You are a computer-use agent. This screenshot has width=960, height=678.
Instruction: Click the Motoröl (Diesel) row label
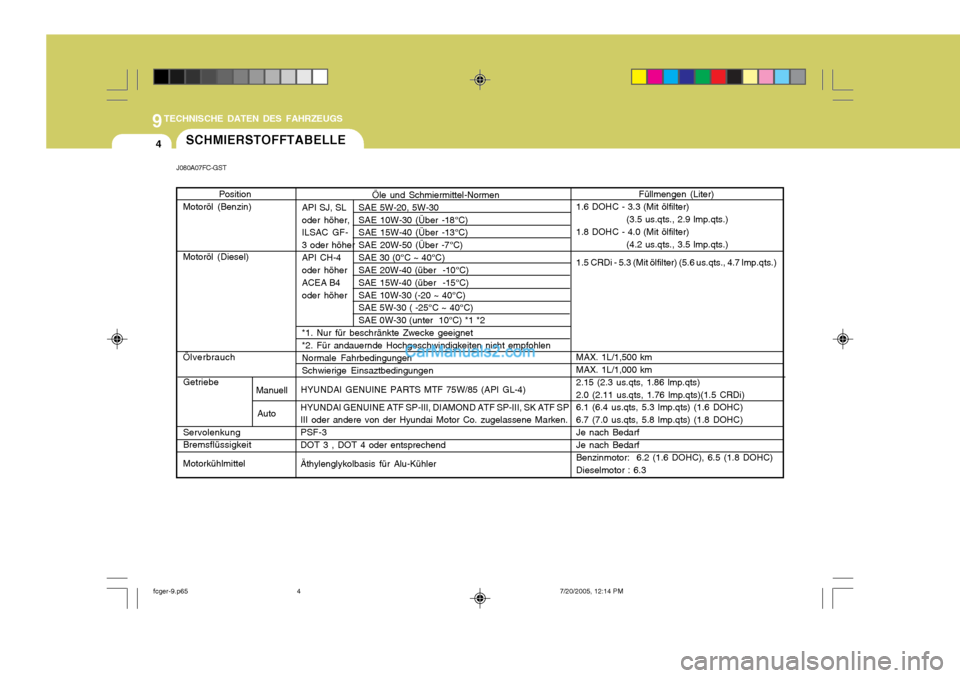[216, 257]
